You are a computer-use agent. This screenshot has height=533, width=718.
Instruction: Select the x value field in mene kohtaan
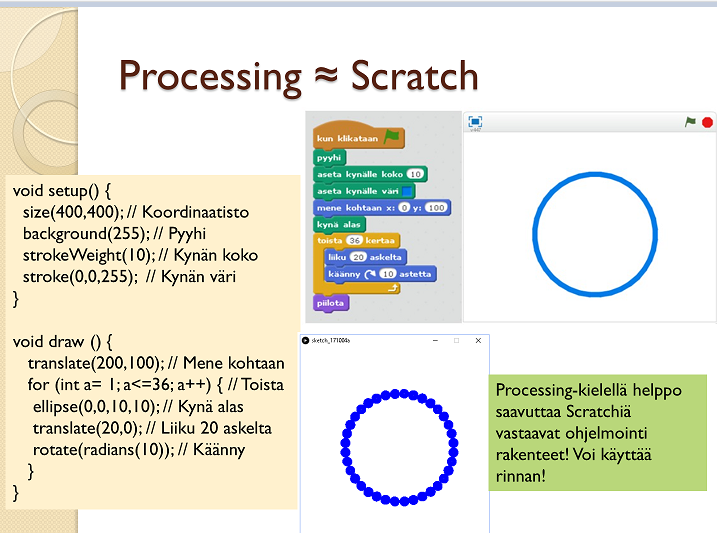tap(404, 208)
